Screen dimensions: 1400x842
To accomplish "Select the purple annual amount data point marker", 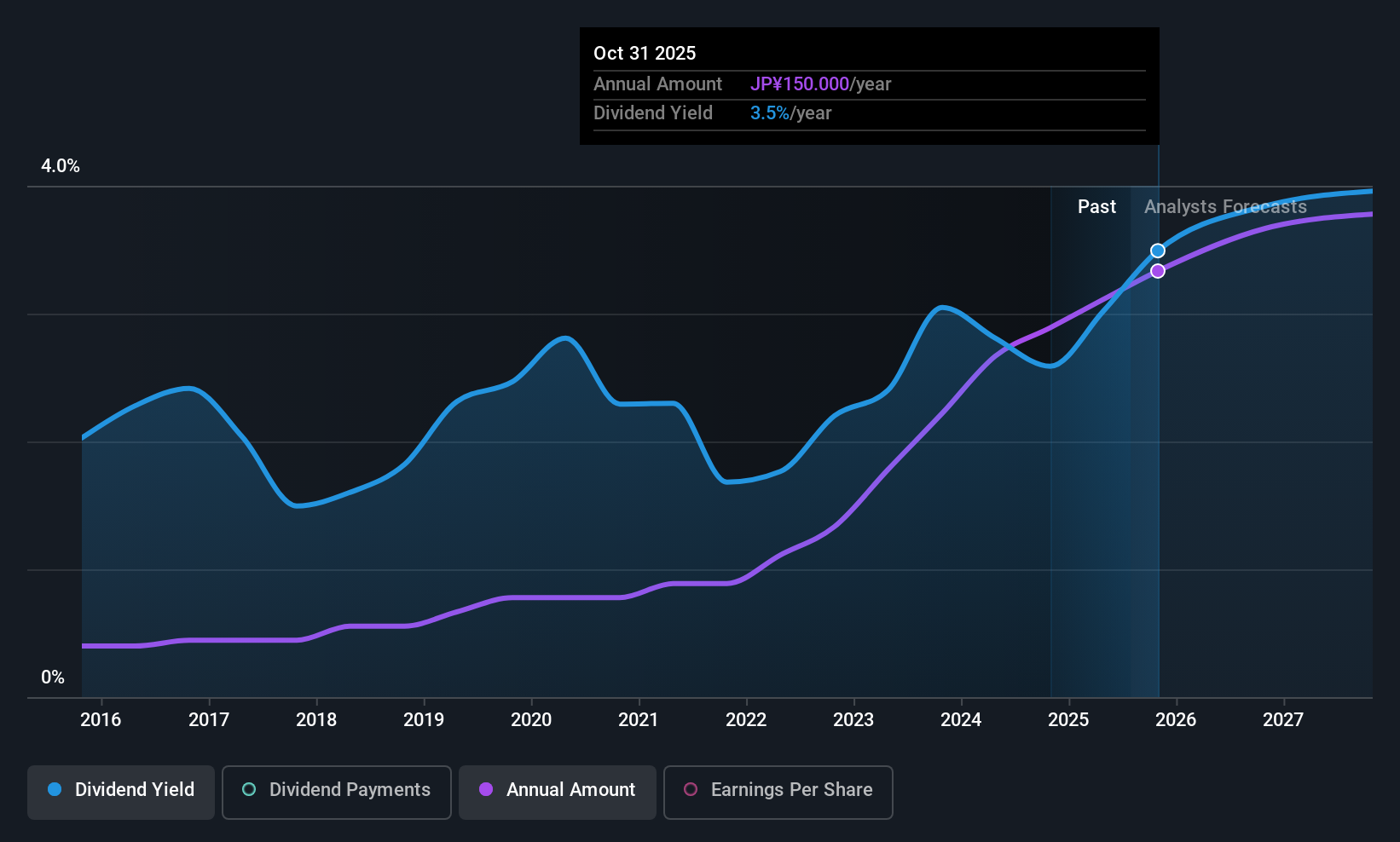I will point(1158,271).
